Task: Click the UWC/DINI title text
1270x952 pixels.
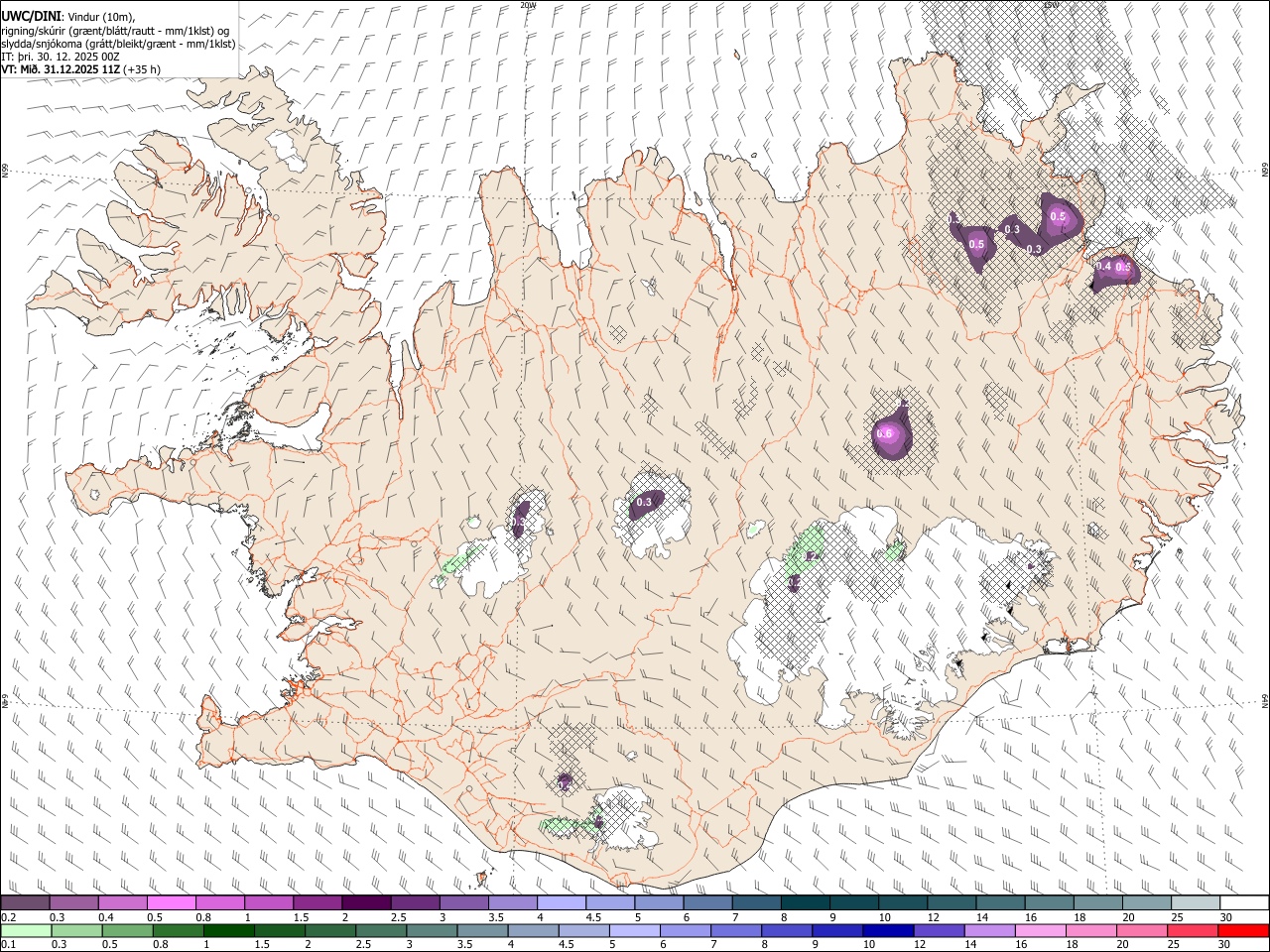Action: pos(31,16)
